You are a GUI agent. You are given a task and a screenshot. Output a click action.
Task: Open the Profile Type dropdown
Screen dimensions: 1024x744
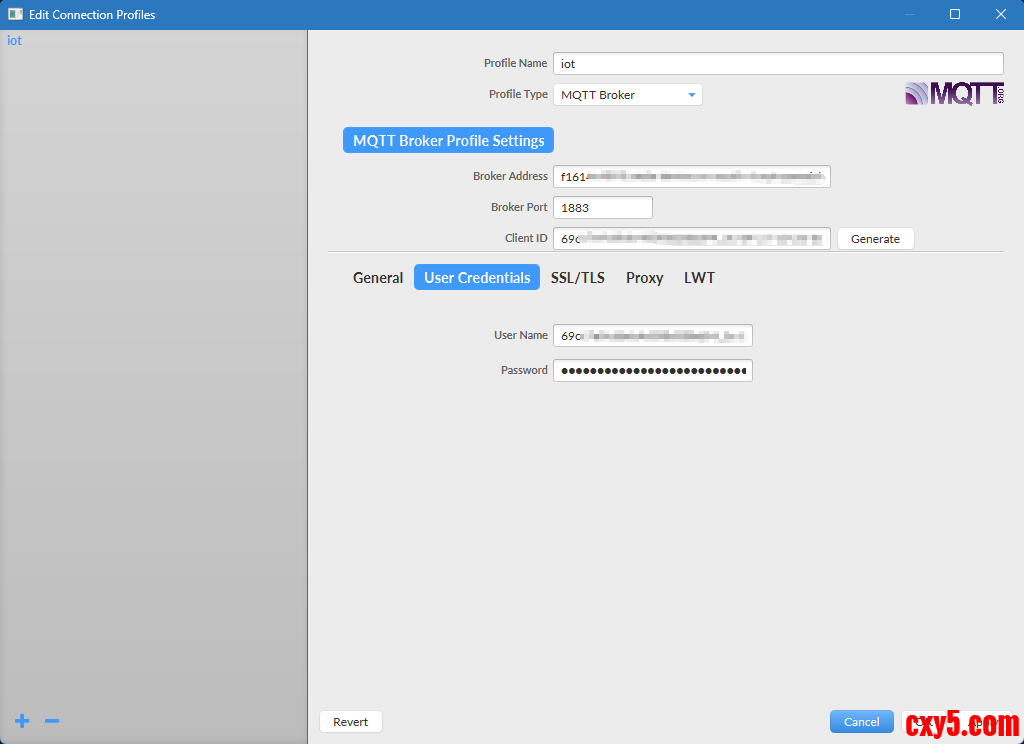point(628,95)
